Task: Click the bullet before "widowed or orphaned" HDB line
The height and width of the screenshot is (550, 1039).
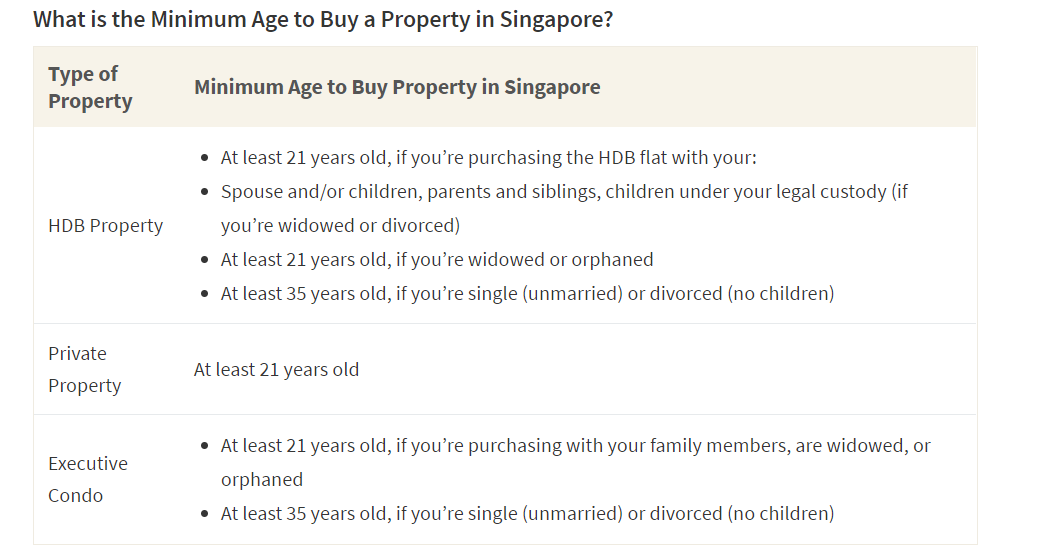Action: click(x=205, y=260)
